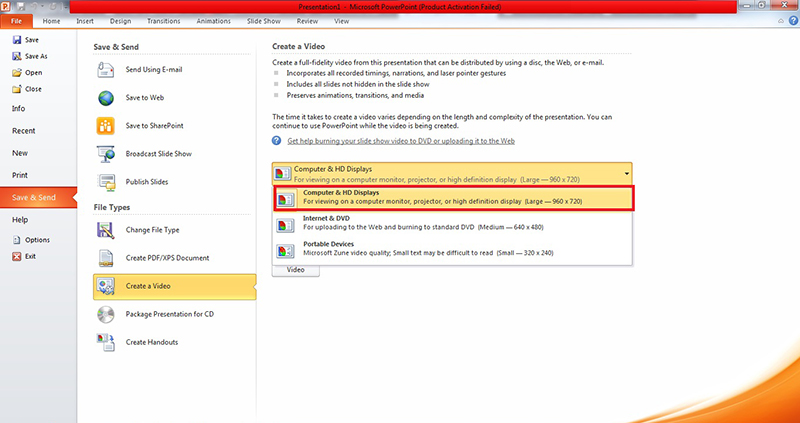Click the Save As icon
The width and height of the screenshot is (800, 423).
[x=17, y=56]
